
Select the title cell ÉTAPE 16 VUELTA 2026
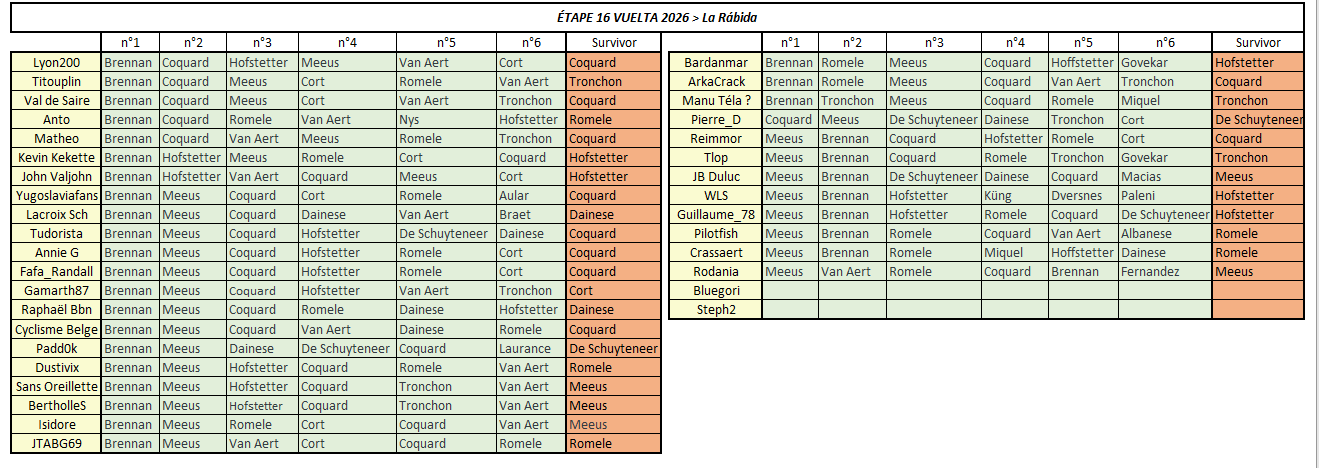tap(657, 17)
